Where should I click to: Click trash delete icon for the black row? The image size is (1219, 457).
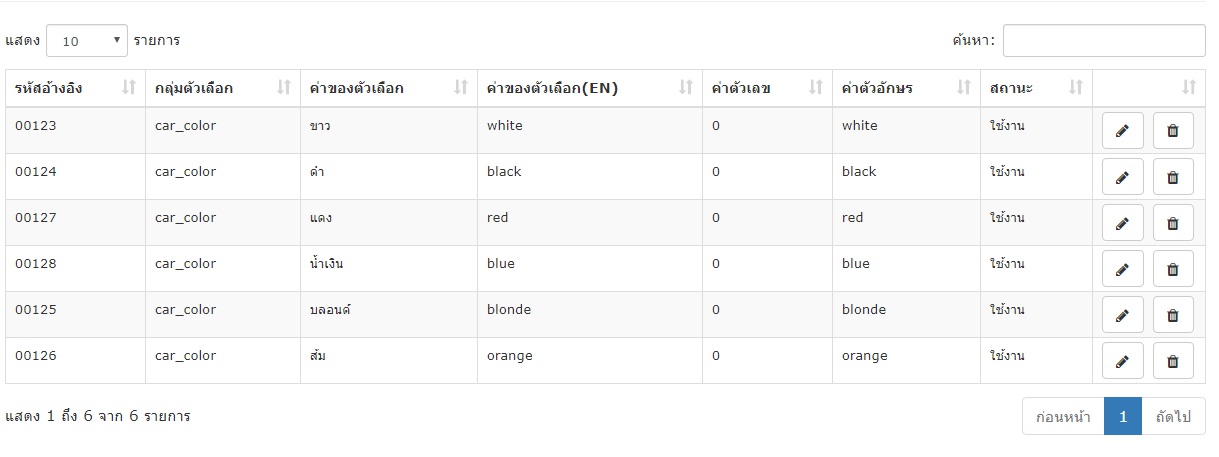[x=1173, y=177]
